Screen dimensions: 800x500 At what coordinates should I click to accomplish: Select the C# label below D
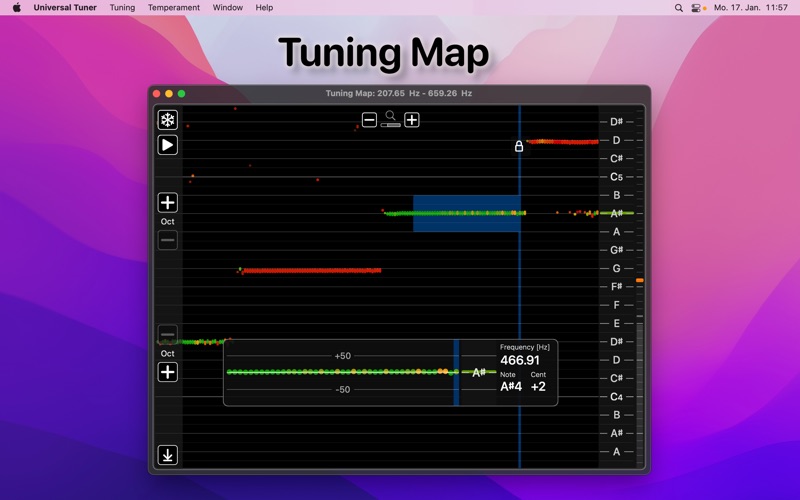(616, 158)
